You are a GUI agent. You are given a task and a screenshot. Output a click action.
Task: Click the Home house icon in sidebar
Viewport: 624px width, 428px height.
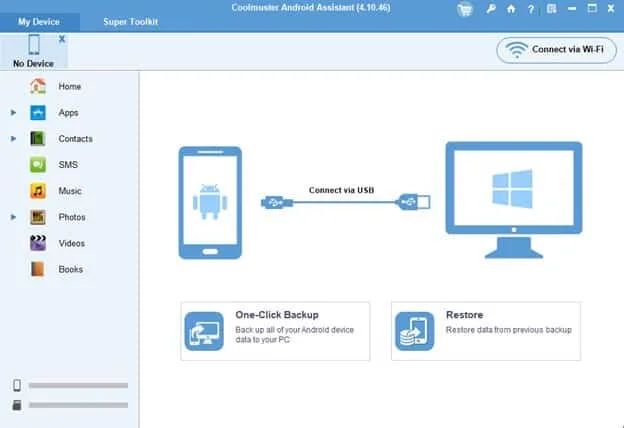pos(38,86)
